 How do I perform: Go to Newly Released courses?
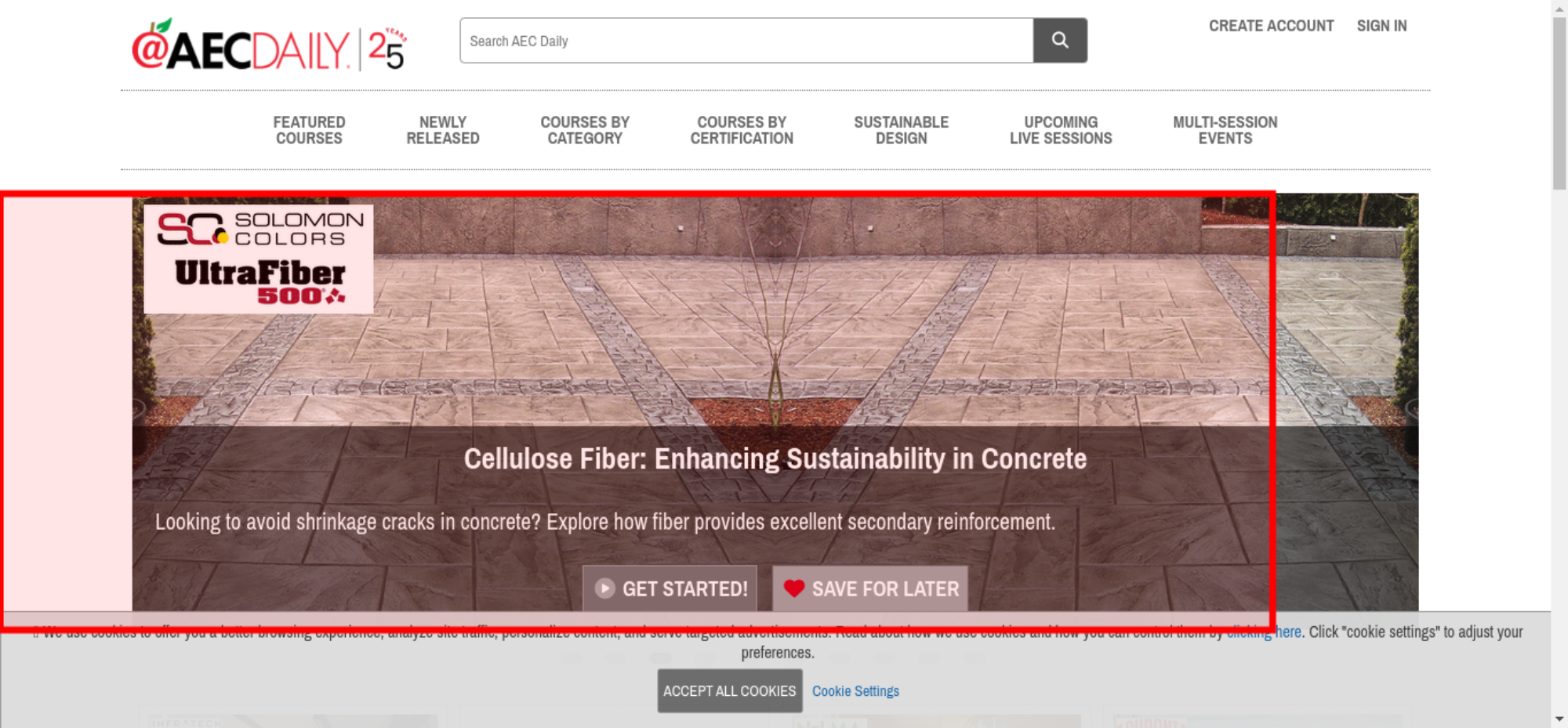pos(442,130)
